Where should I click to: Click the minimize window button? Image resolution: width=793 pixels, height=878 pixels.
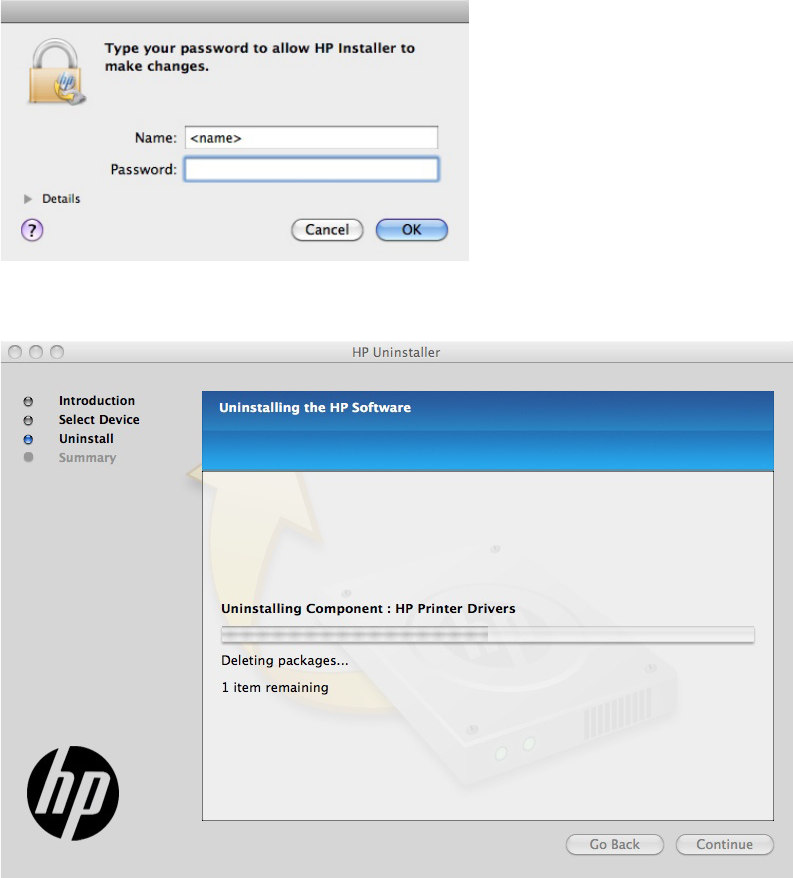tap(36, 352)
